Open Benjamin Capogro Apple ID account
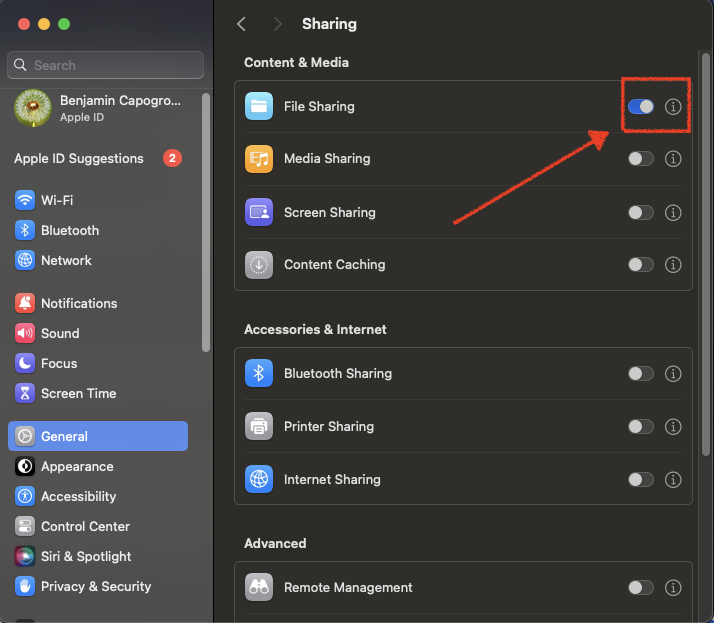 [x=98, y=108]
